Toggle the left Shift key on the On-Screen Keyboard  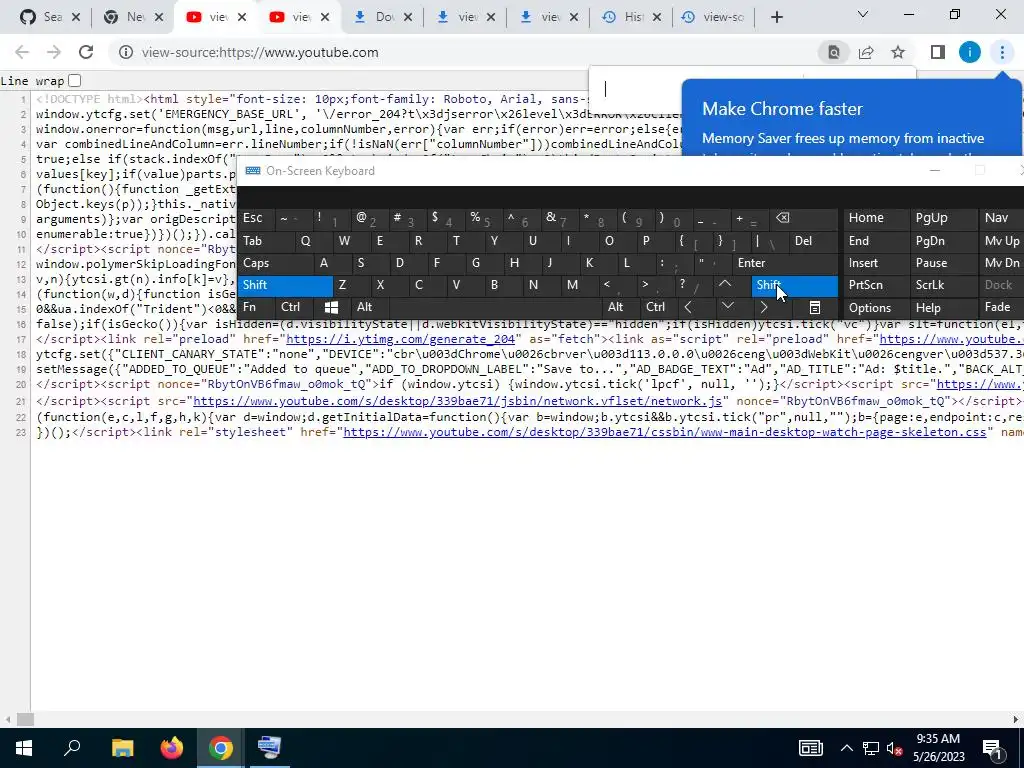(x=285, y=285)
